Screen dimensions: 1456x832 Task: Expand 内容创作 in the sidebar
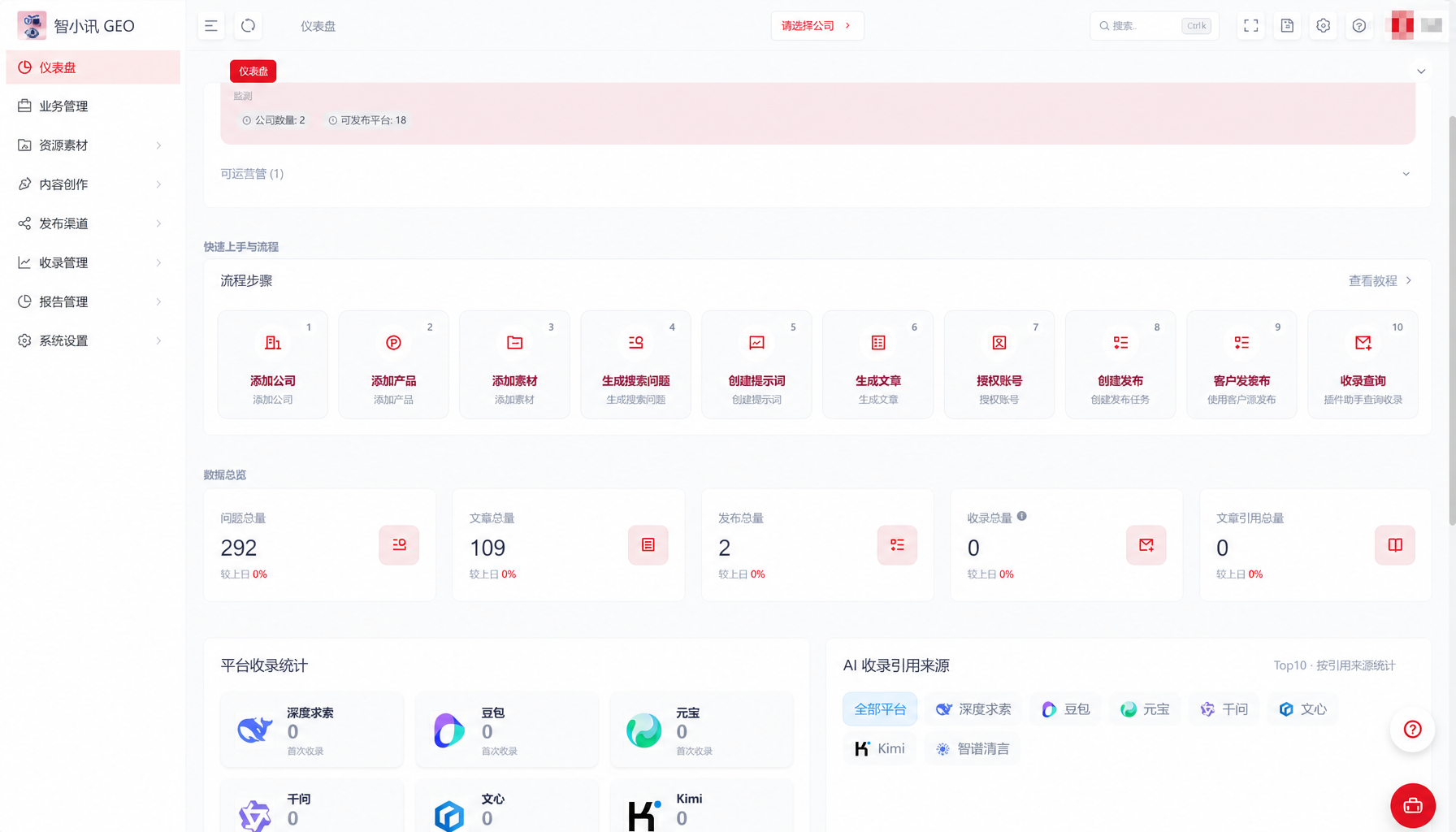click(x=93, y=184)
